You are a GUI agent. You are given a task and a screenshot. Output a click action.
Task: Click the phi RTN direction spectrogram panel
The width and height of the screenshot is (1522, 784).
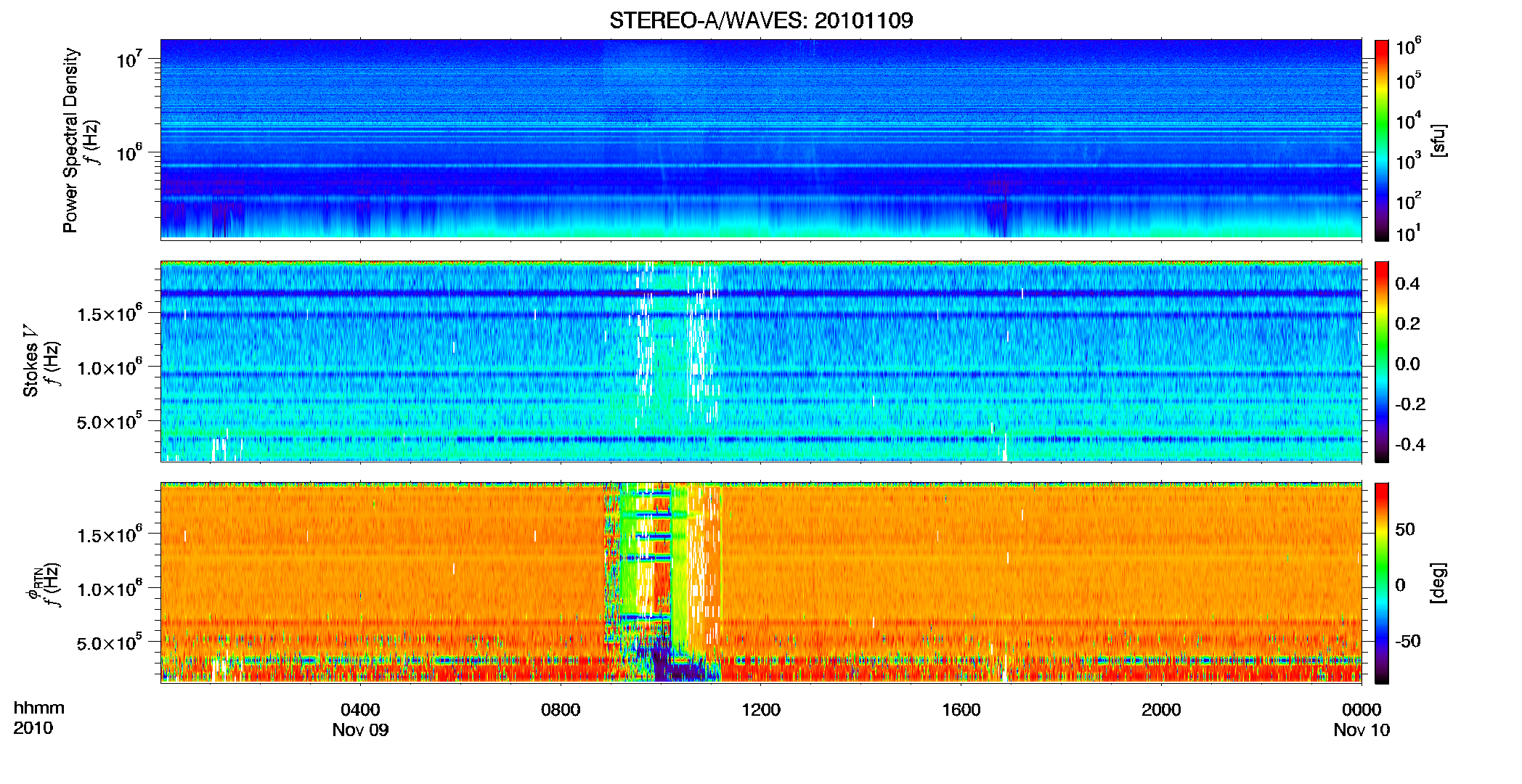pos(761,583)
